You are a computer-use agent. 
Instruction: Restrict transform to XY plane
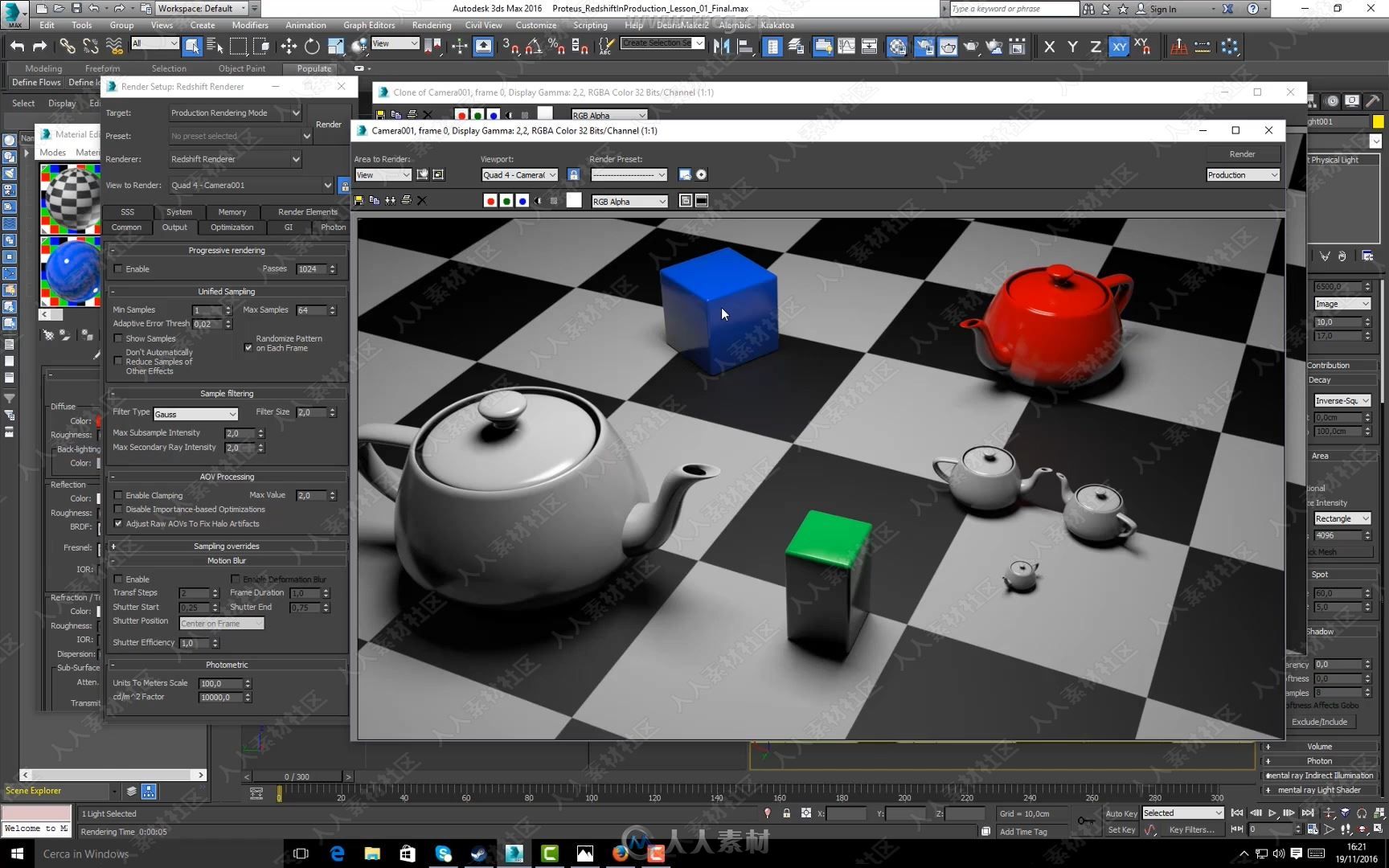click(1118, 47)
